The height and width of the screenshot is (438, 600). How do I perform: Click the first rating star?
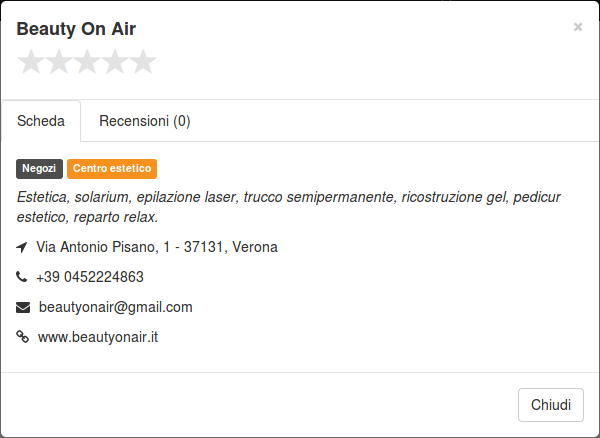tap(31, 62)
